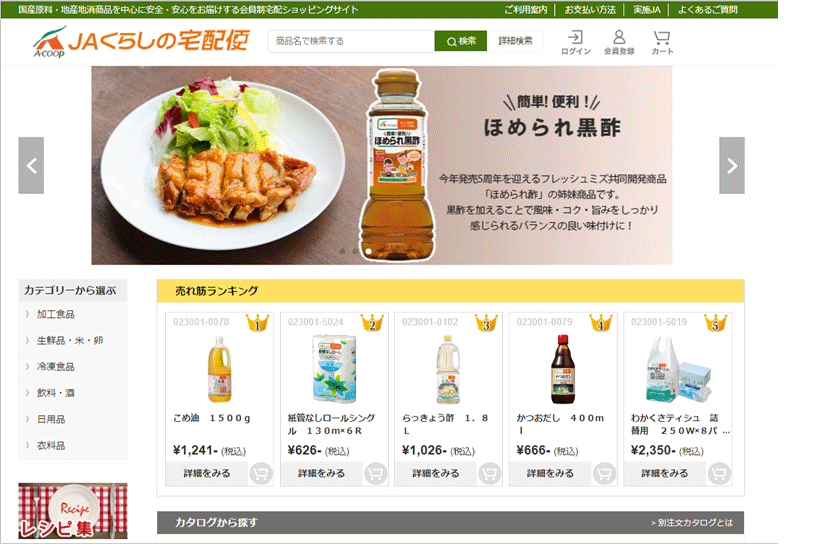Click the 会員登録 member registration icon

(x=619, y=42)
